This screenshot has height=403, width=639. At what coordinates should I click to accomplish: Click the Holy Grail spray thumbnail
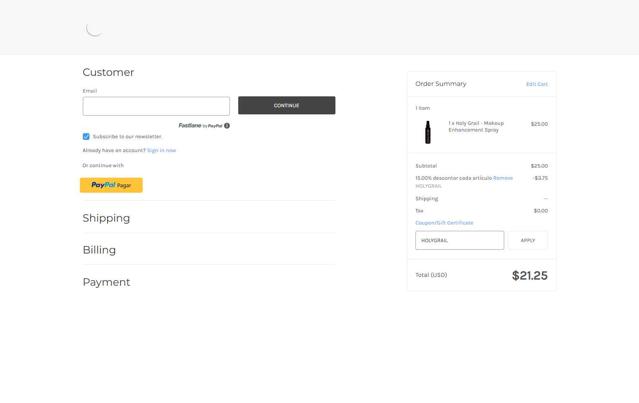[x=427, y=132]
